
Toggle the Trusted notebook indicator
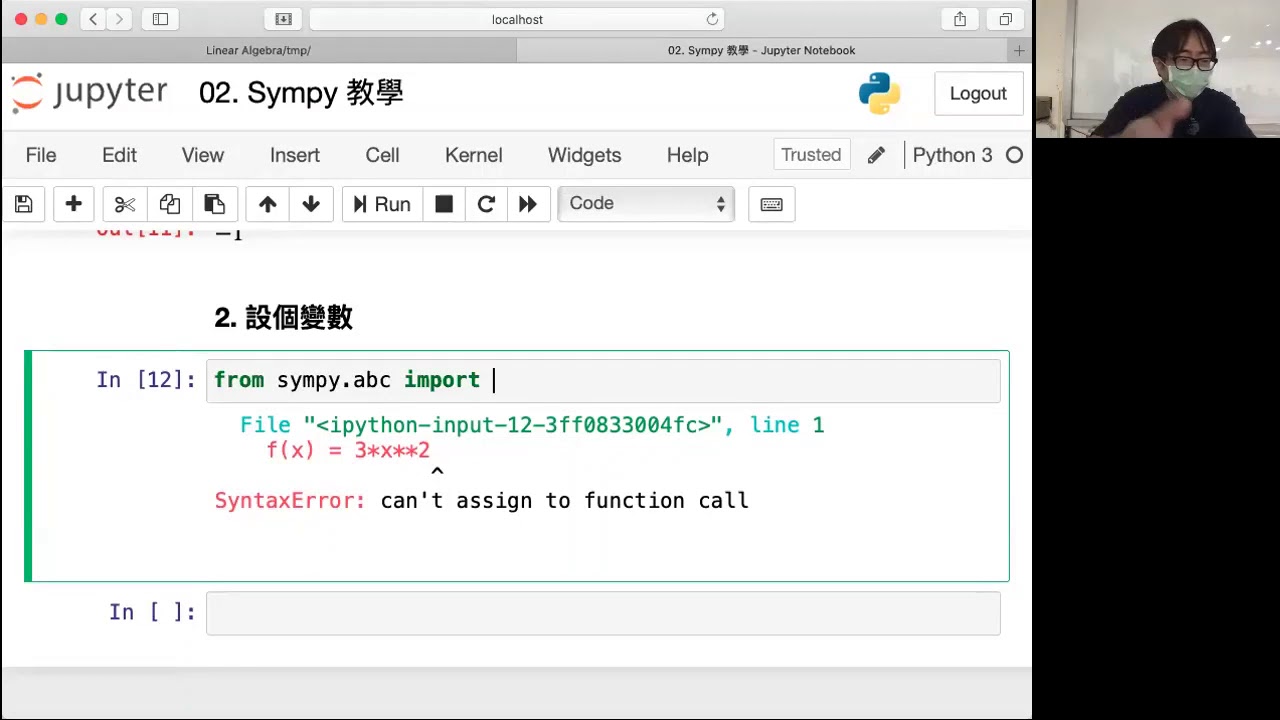[811, 155]
